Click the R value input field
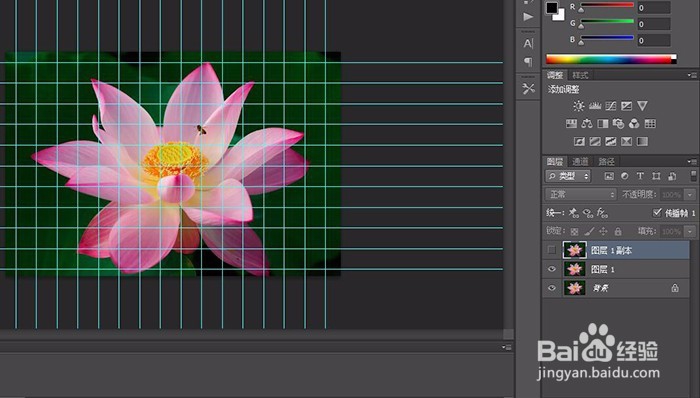This screenshot has width=700, height=398. [x=654, y=8]
